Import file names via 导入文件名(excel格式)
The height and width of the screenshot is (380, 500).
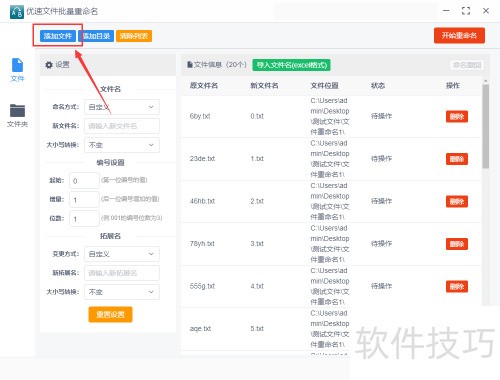coord(292,65)
